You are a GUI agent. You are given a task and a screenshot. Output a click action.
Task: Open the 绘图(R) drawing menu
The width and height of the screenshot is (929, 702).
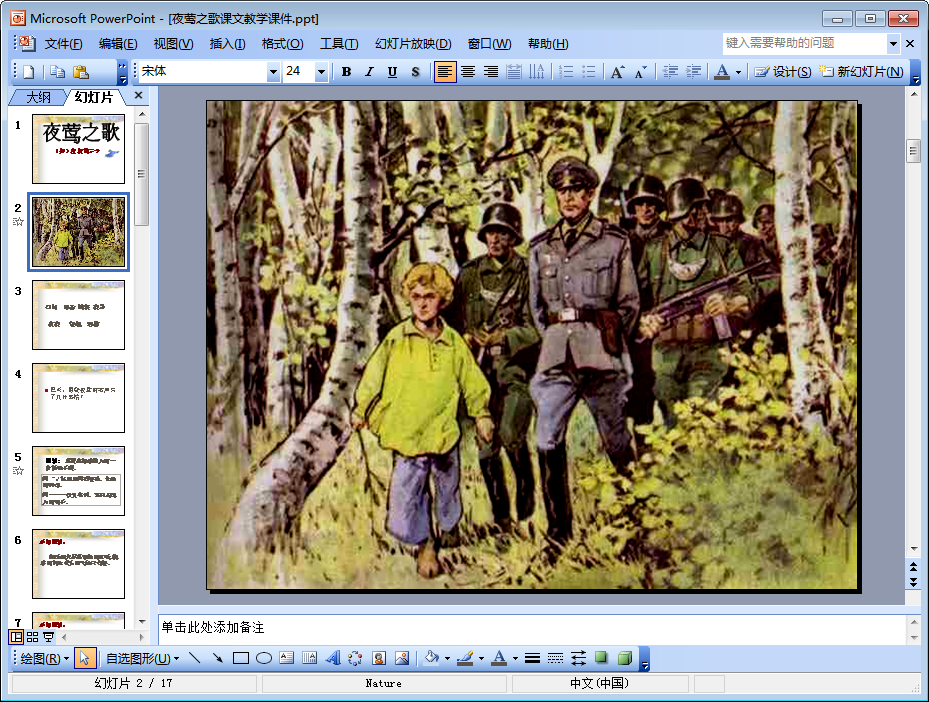click(44, 659)
